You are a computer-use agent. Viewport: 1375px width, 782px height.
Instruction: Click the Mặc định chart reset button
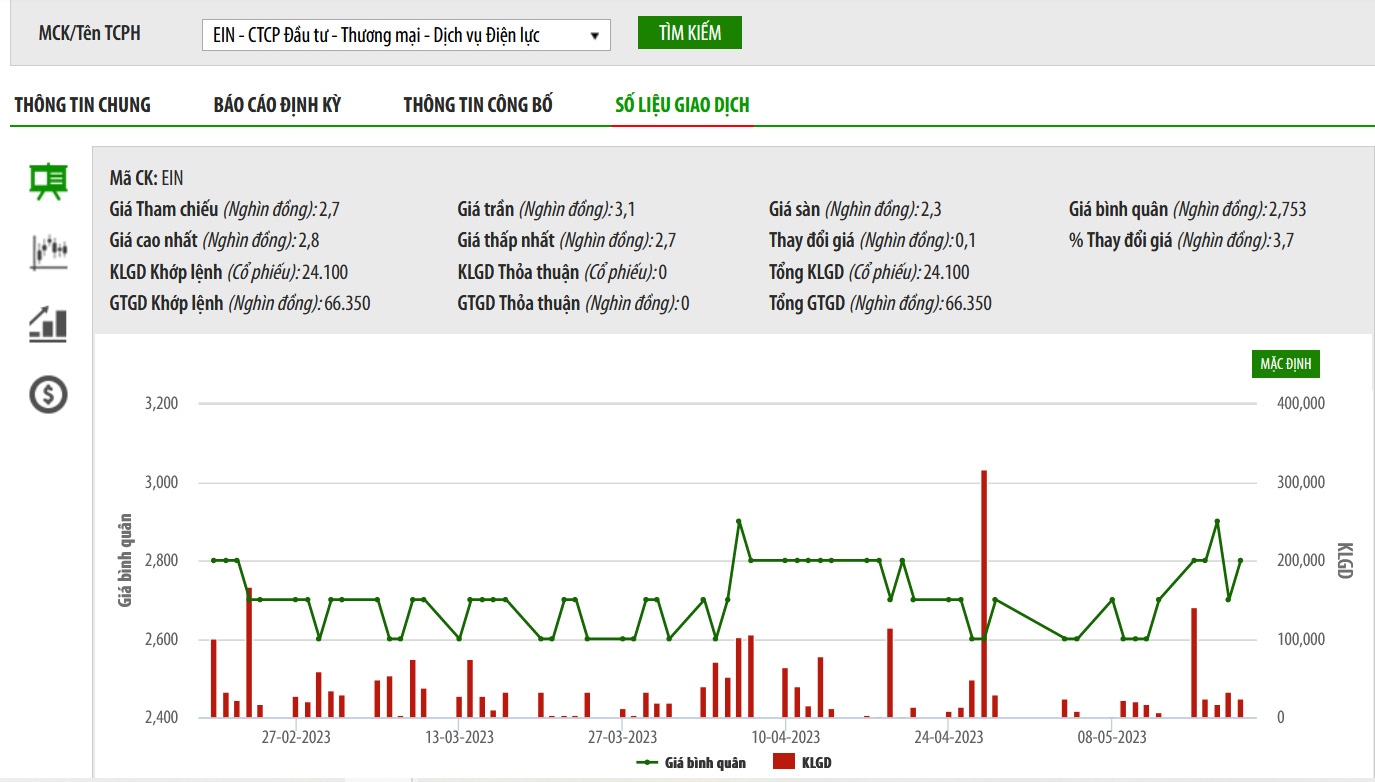pyautogui.click(x=1286, y=364)
